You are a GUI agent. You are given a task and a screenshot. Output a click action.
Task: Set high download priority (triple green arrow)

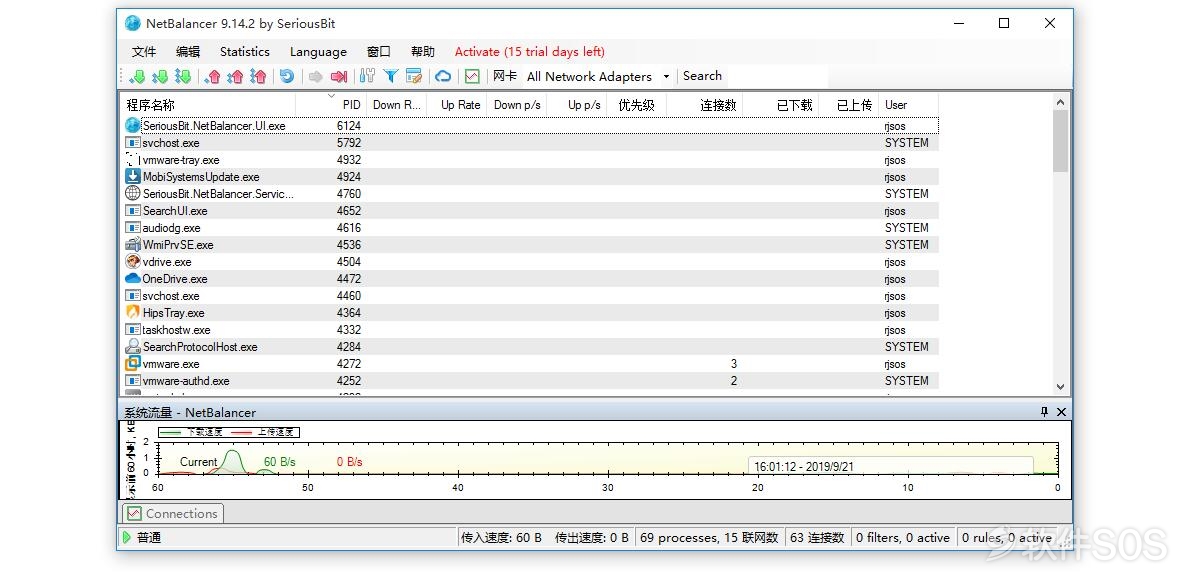tap(183, 76)
